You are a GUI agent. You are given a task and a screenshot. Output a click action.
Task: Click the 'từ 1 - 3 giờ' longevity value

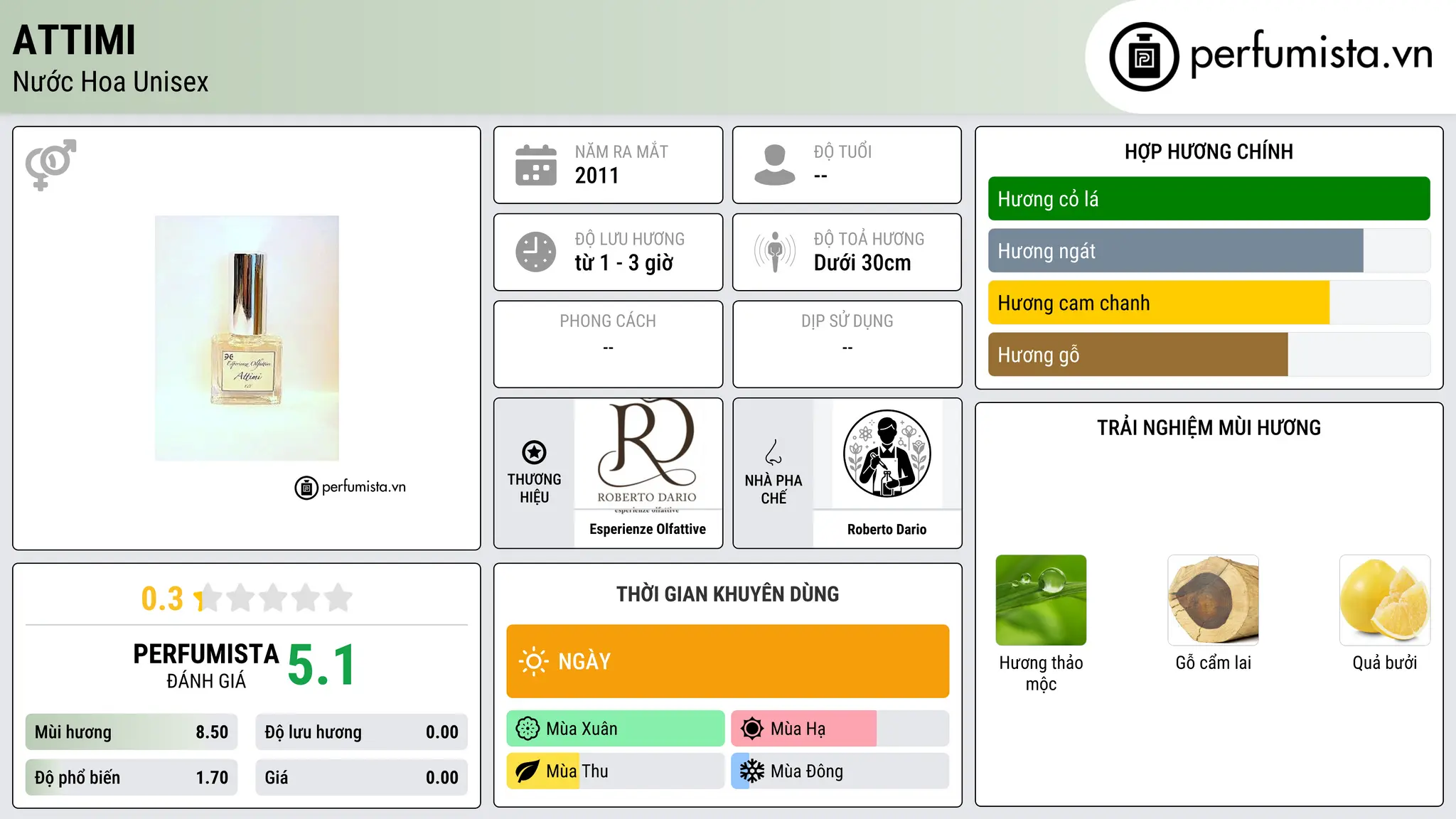pos(623,263)
